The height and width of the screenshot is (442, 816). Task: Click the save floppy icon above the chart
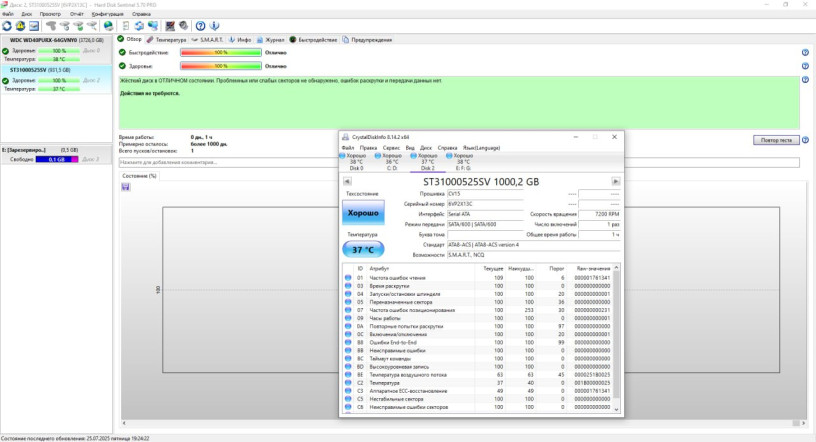coord(125,187)
